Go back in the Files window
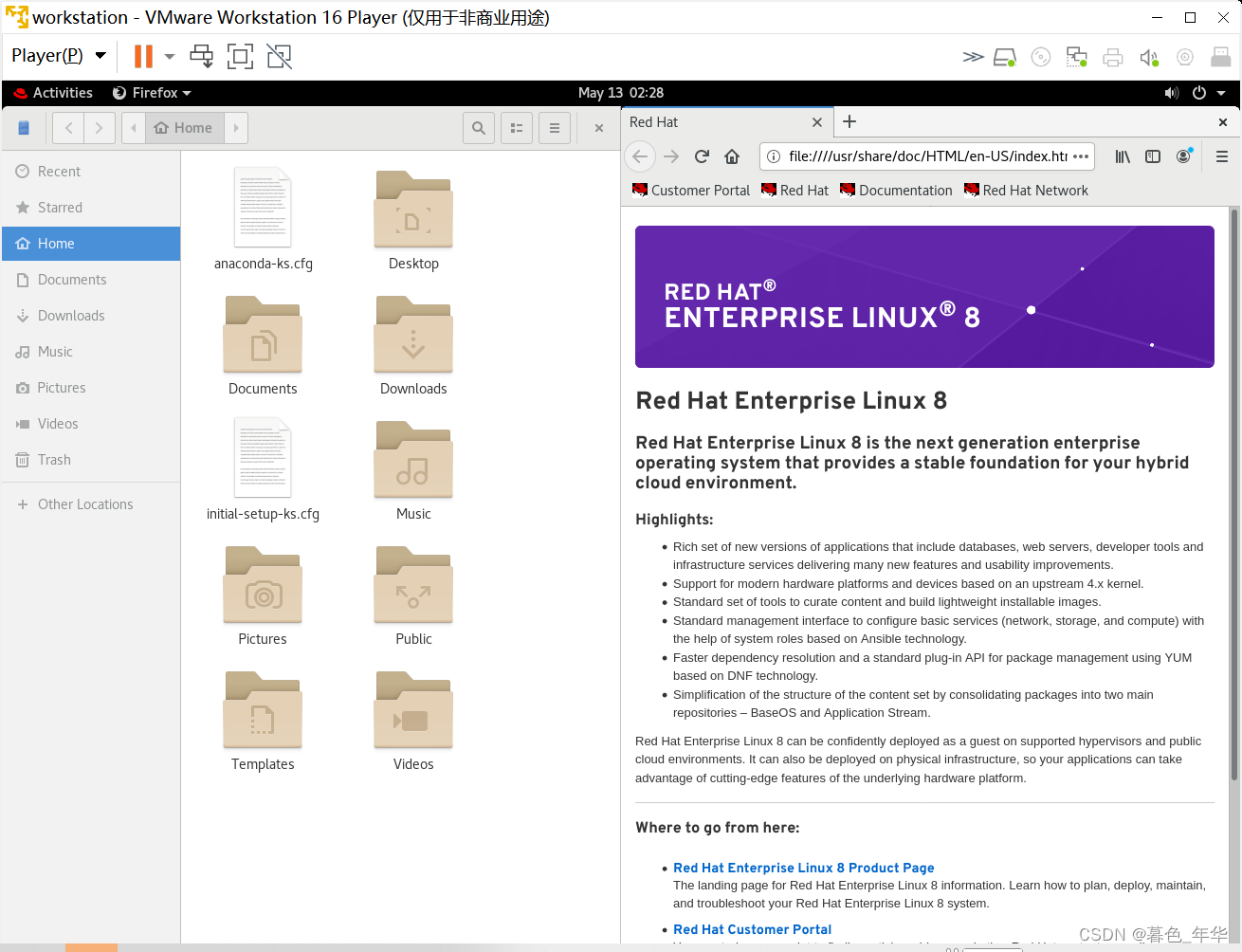Viewport: 1242px width, 952px height. 68,128
